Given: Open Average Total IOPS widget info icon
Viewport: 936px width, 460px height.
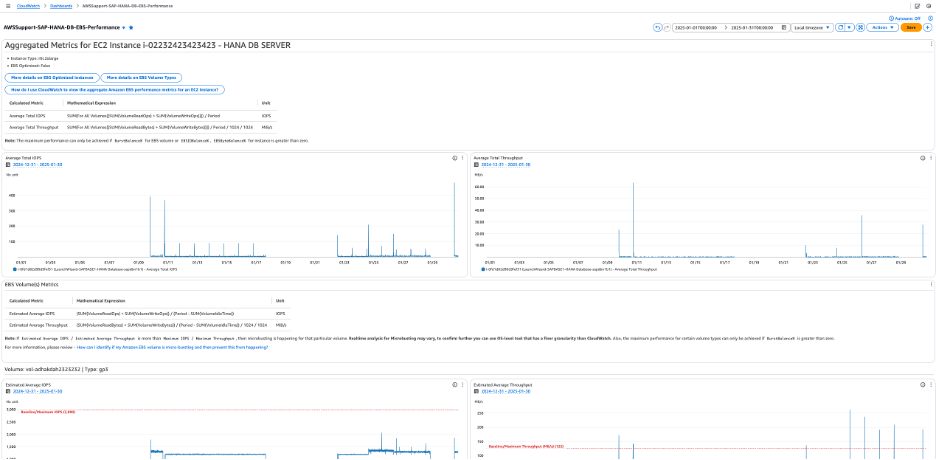Looking at the screenshot, I should click(454, 158).
